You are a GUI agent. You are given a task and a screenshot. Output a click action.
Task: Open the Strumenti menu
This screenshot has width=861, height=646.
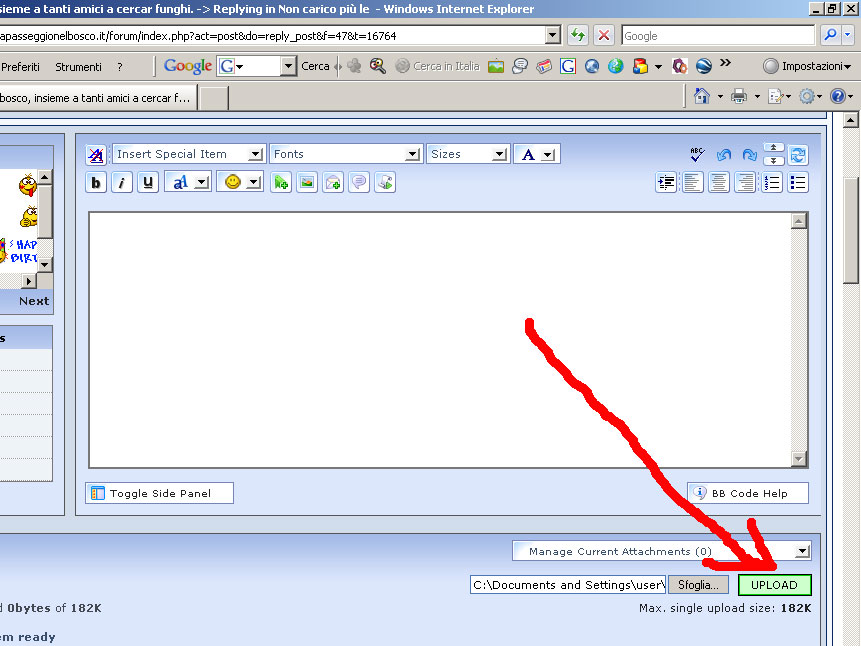coord(79,67)
